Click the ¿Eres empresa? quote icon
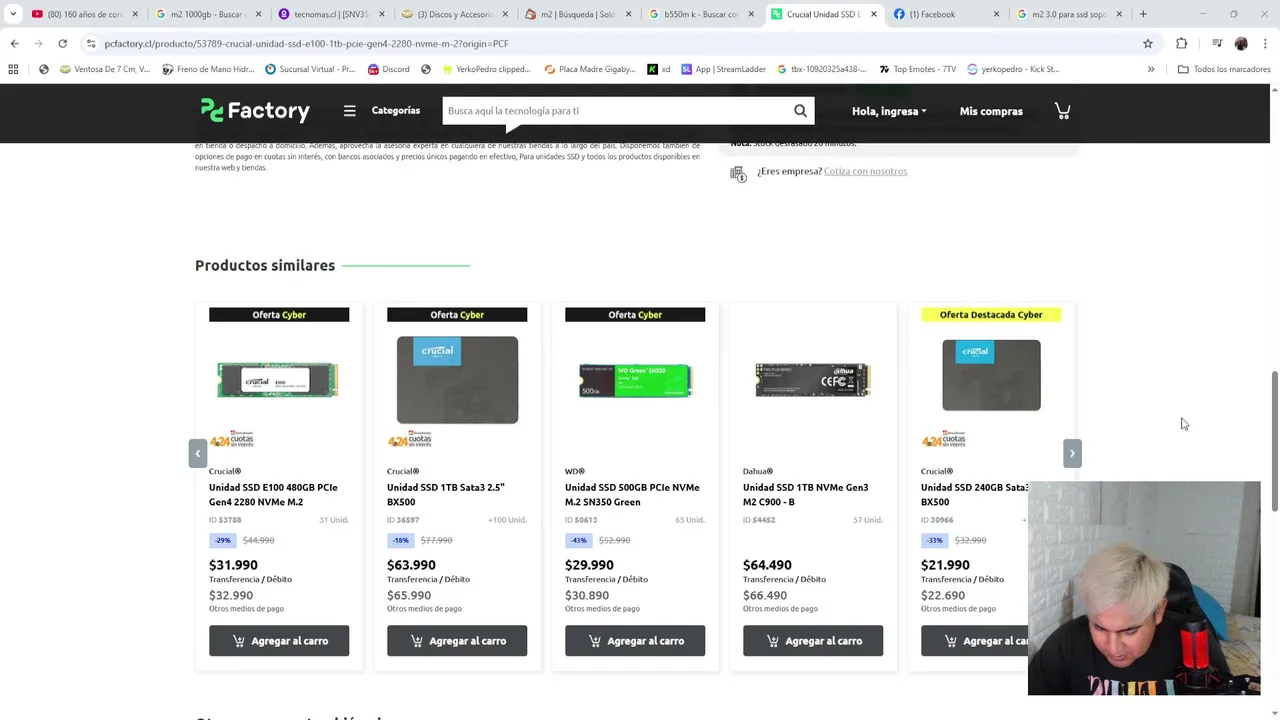The width and height of the screenshot is (1280, 720). 738,174
